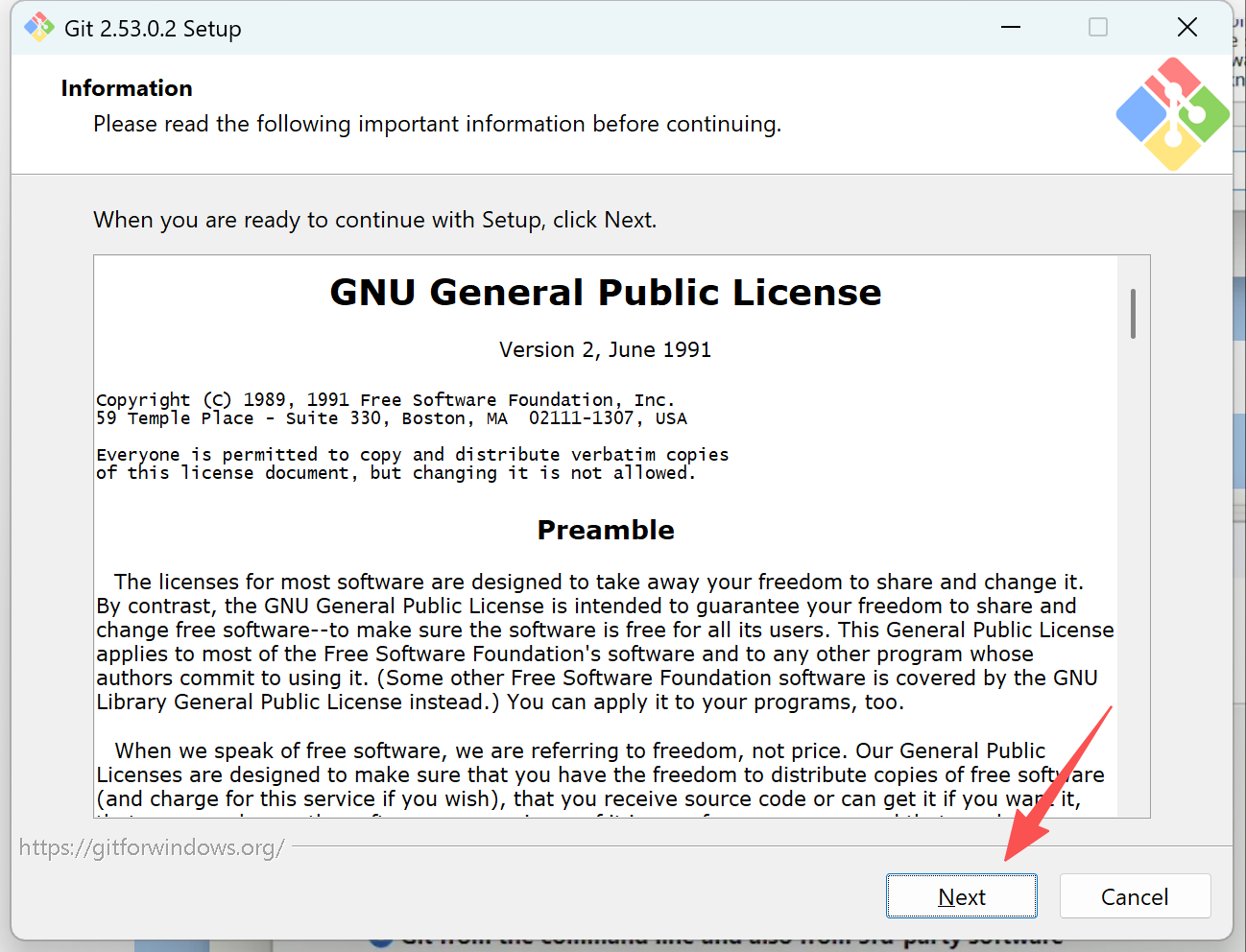1246x952 pixels.
Task: Click the 'Preamble' heading
Action: coord(606,530)
